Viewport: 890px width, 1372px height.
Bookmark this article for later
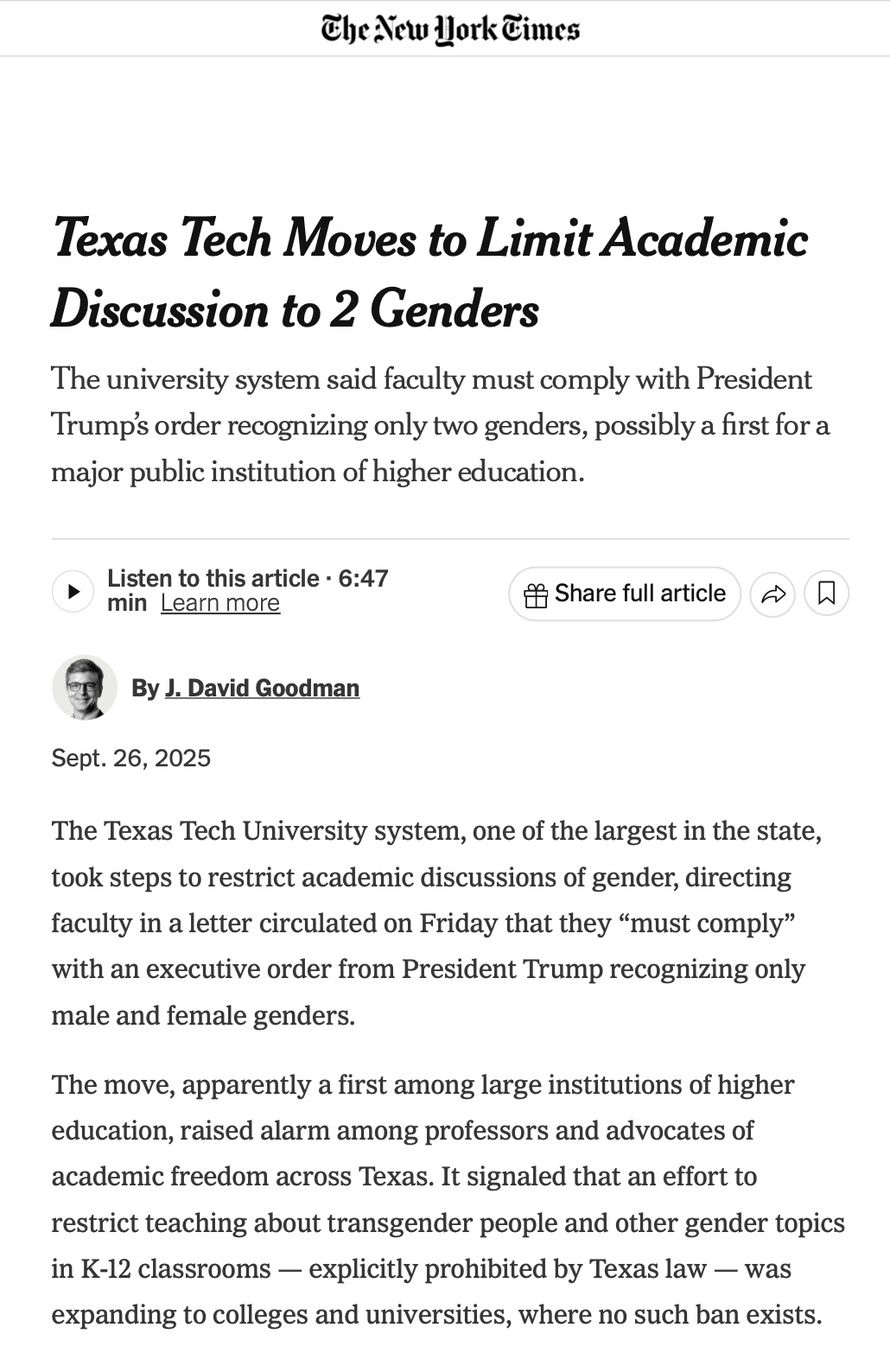pos(827,594)
